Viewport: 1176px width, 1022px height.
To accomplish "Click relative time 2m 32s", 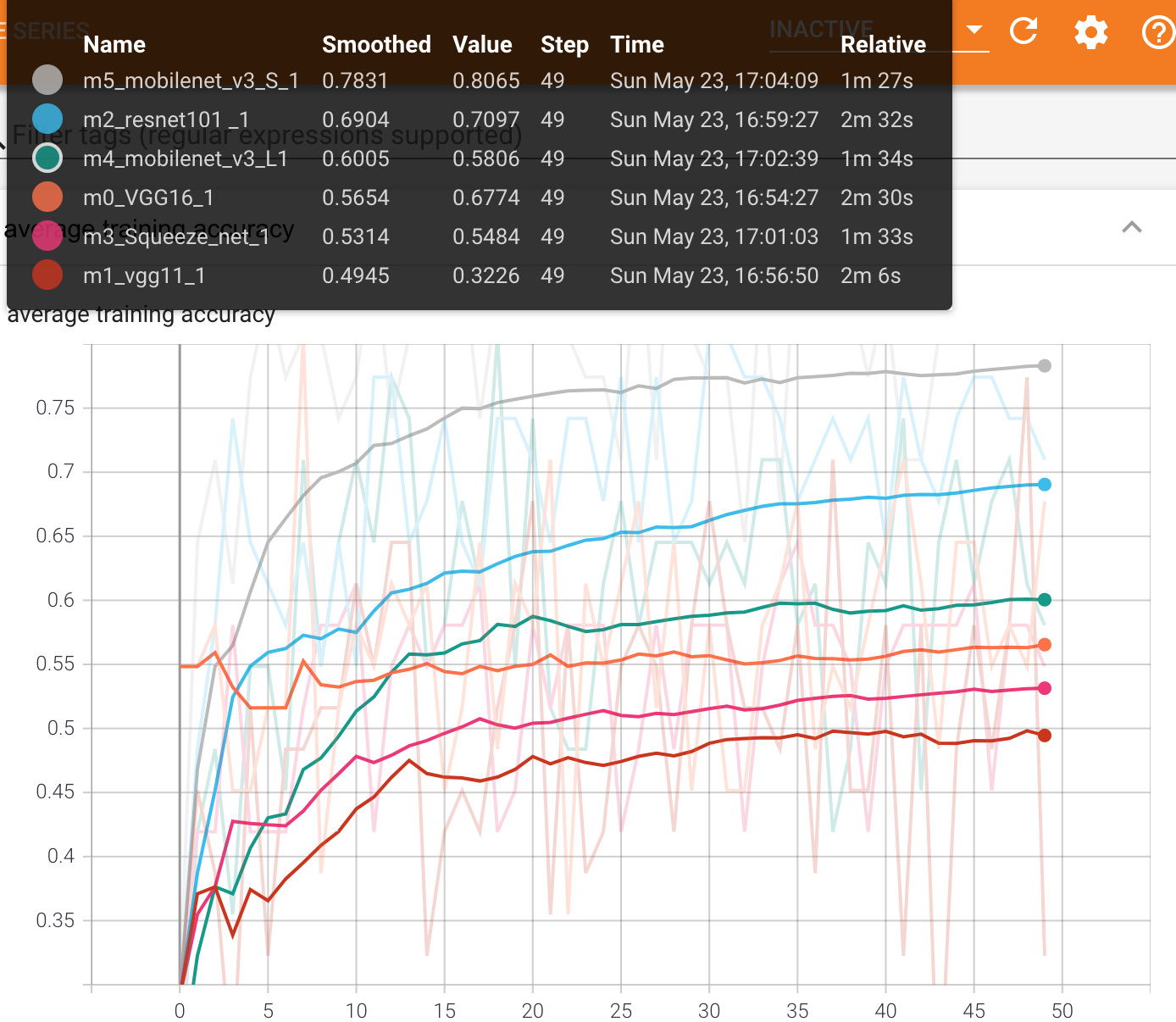I will click(877, 119).
